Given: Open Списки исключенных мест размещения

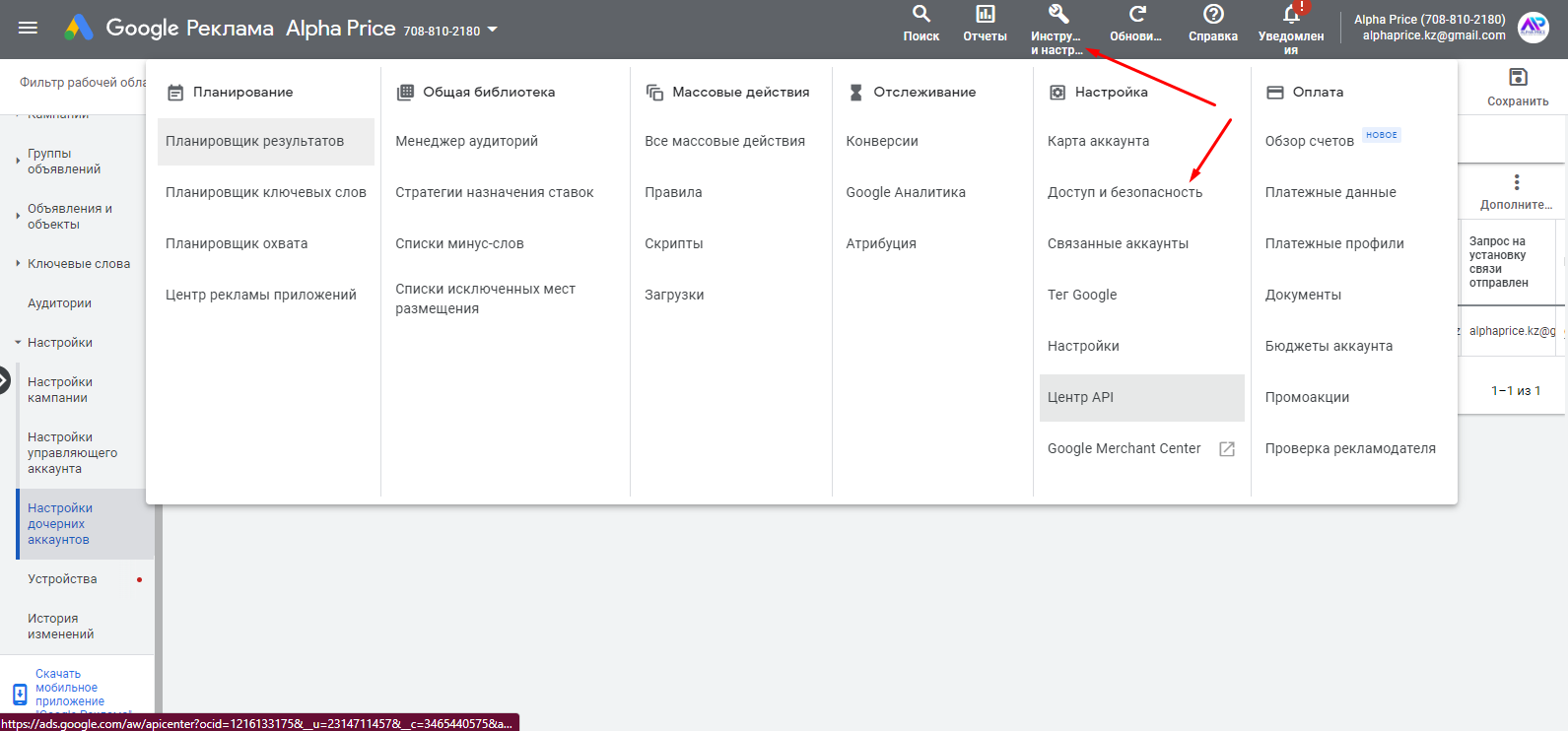Looking at the screenshot, I should [485, 299].
